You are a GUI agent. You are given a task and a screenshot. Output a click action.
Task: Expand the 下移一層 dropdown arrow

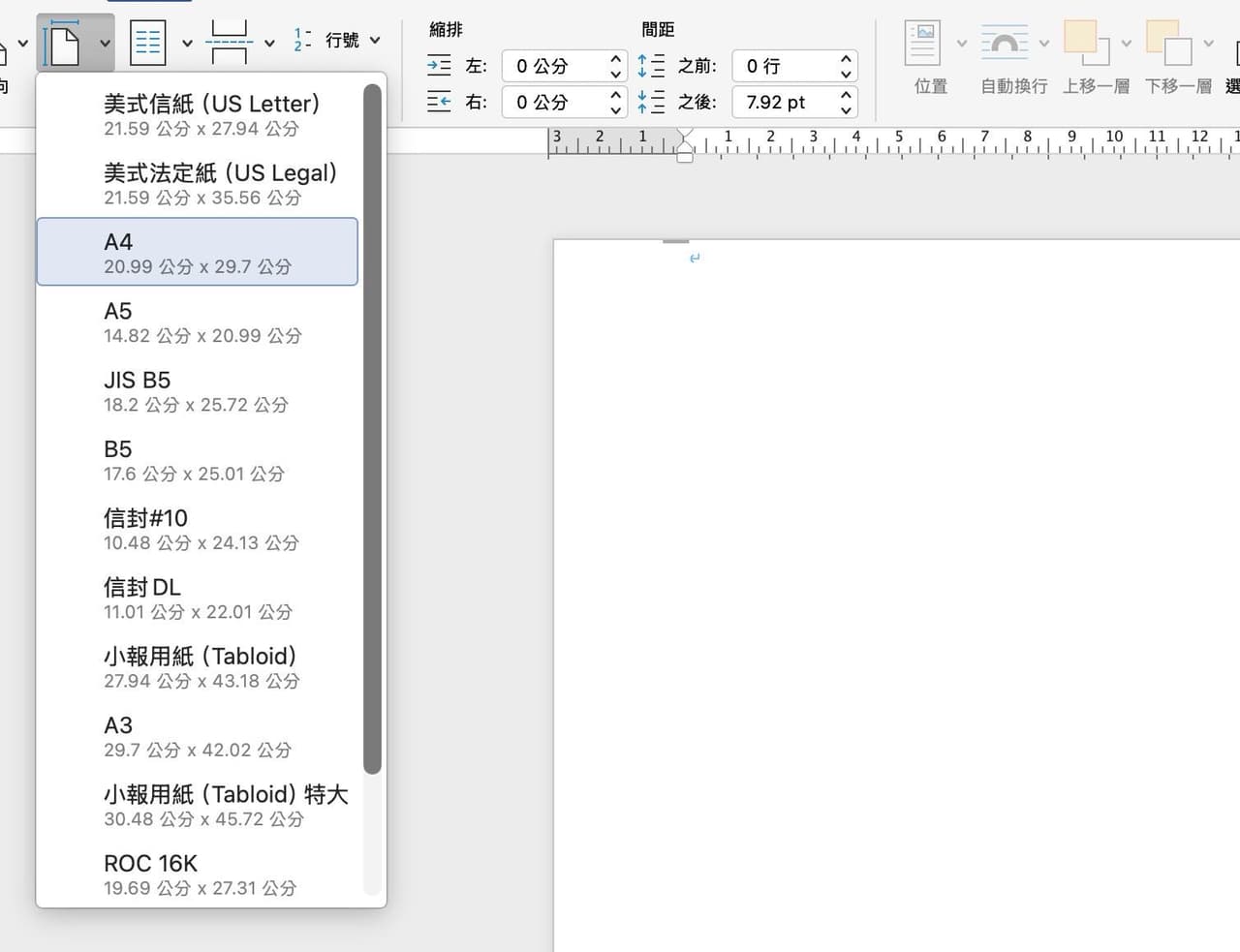coord(1208,44)
